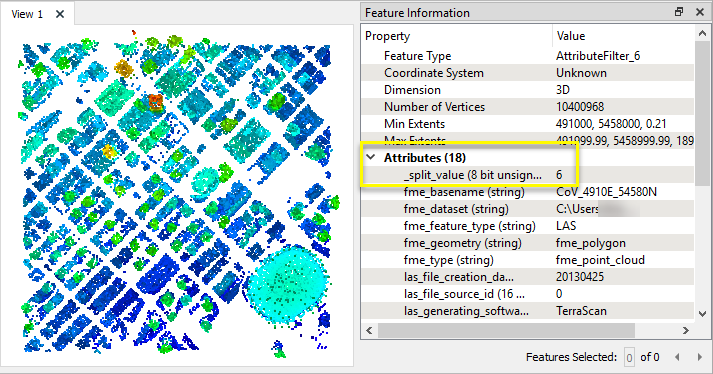Float the Feature Information panel
The image size is (713, 374).
click(x=679, y=12)
